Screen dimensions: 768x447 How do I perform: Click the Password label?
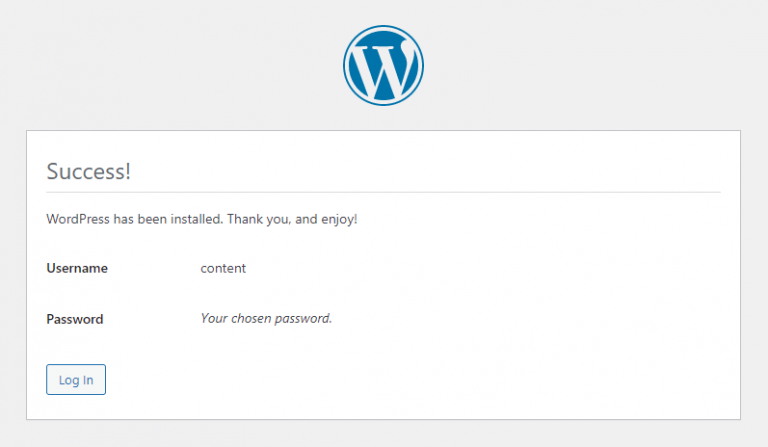click(x=75, y=319)
